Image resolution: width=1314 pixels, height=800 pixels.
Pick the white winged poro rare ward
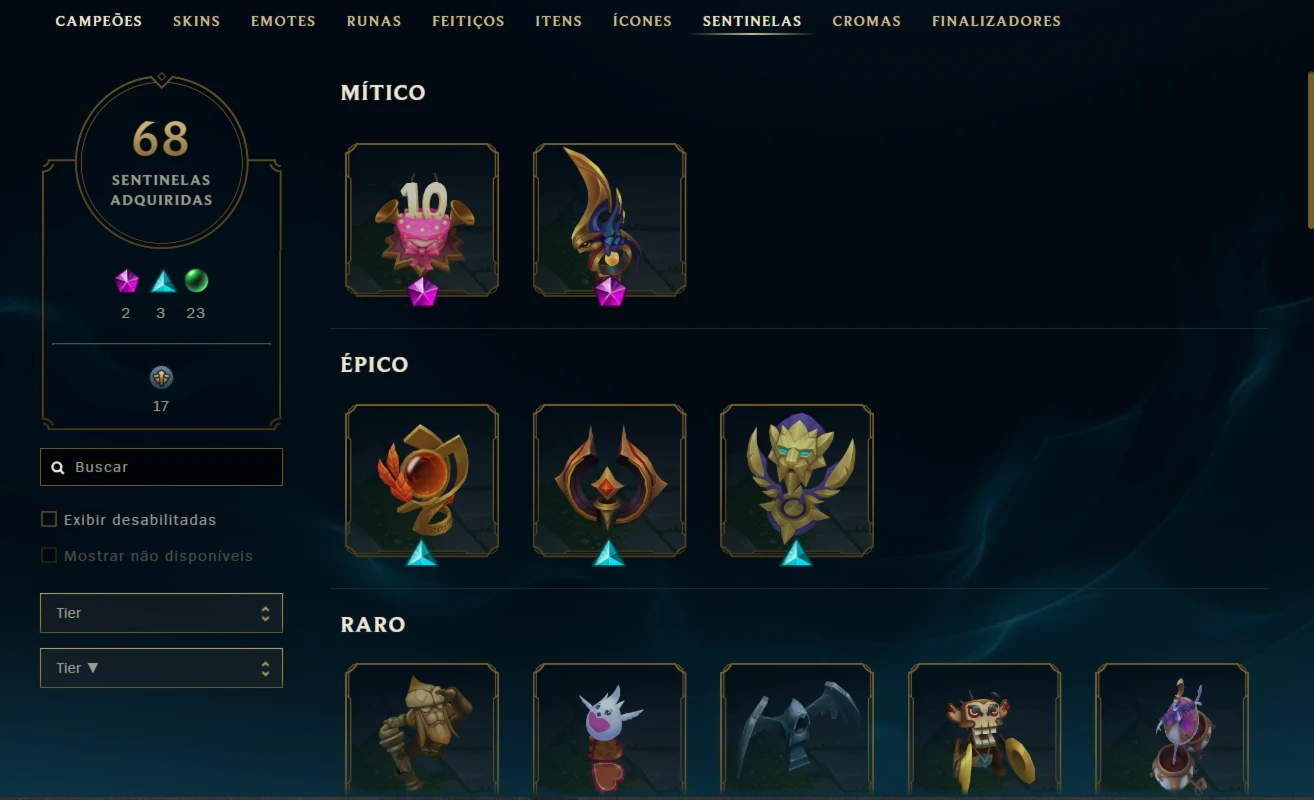(x=610, y=731)
